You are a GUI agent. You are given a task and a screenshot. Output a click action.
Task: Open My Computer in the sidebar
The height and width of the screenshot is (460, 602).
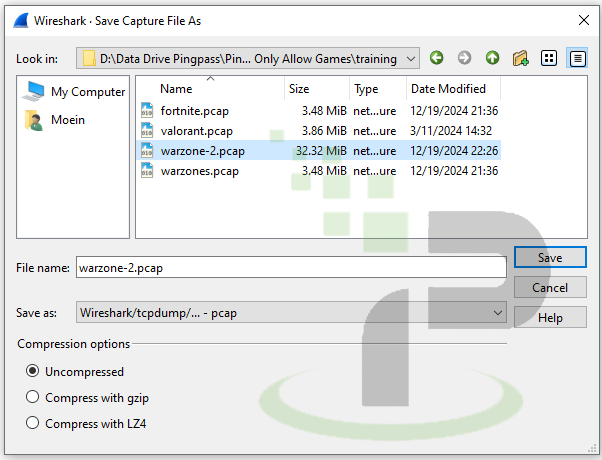(x=76, y=92)
